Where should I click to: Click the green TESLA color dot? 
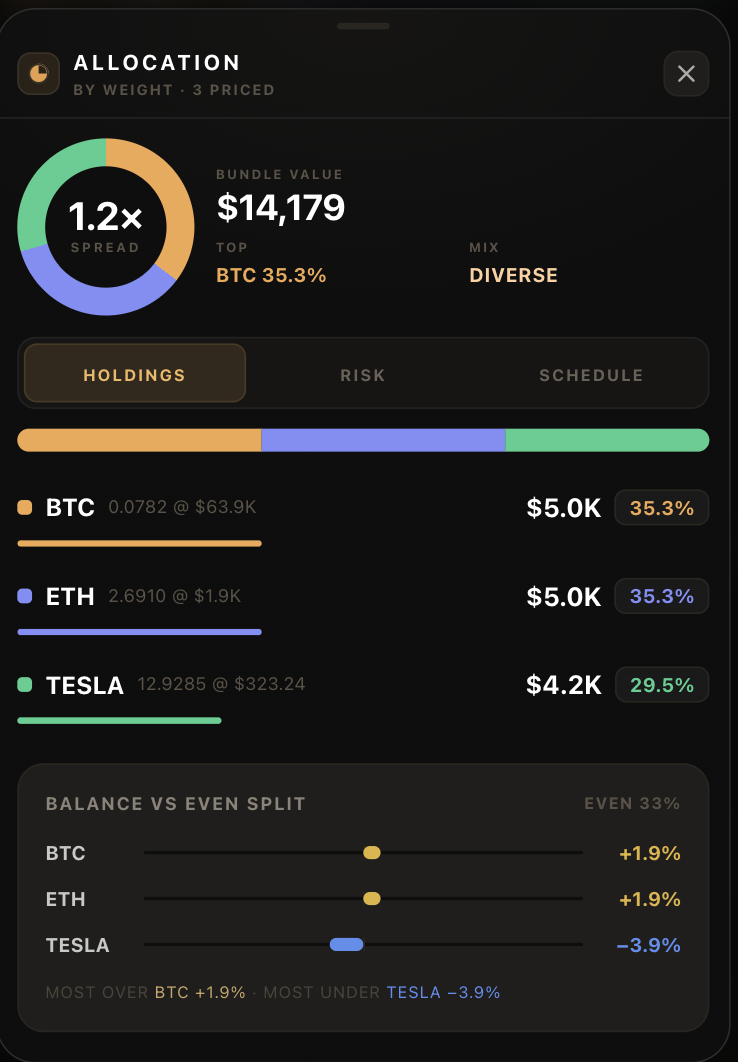point(25,685)
